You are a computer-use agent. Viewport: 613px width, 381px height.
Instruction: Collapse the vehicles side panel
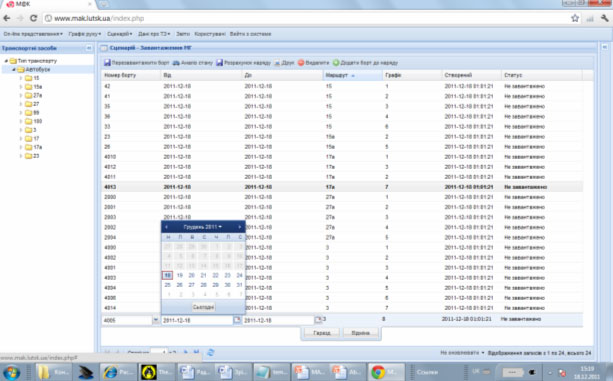coord(89,48)
